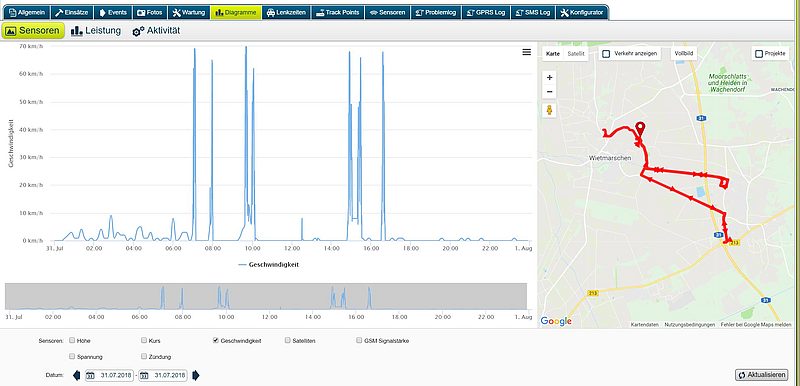Viewport: 800px width, 386px height.
Task: Select the Diagramme tab
Action: click(x=236, y=12)
